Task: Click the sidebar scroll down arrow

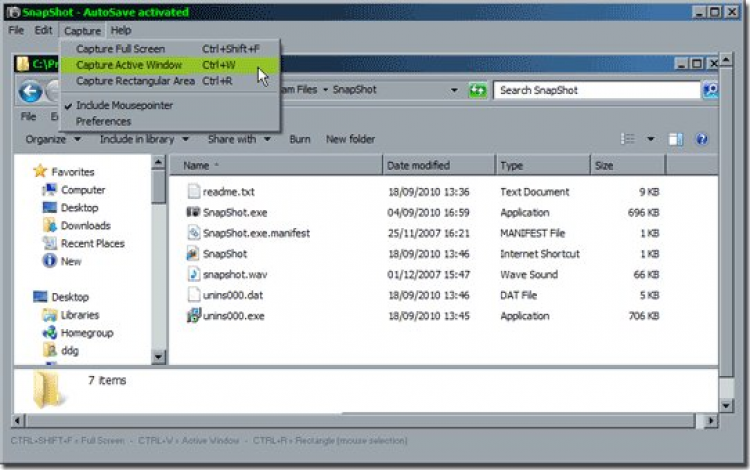Action: pos(158,357)
